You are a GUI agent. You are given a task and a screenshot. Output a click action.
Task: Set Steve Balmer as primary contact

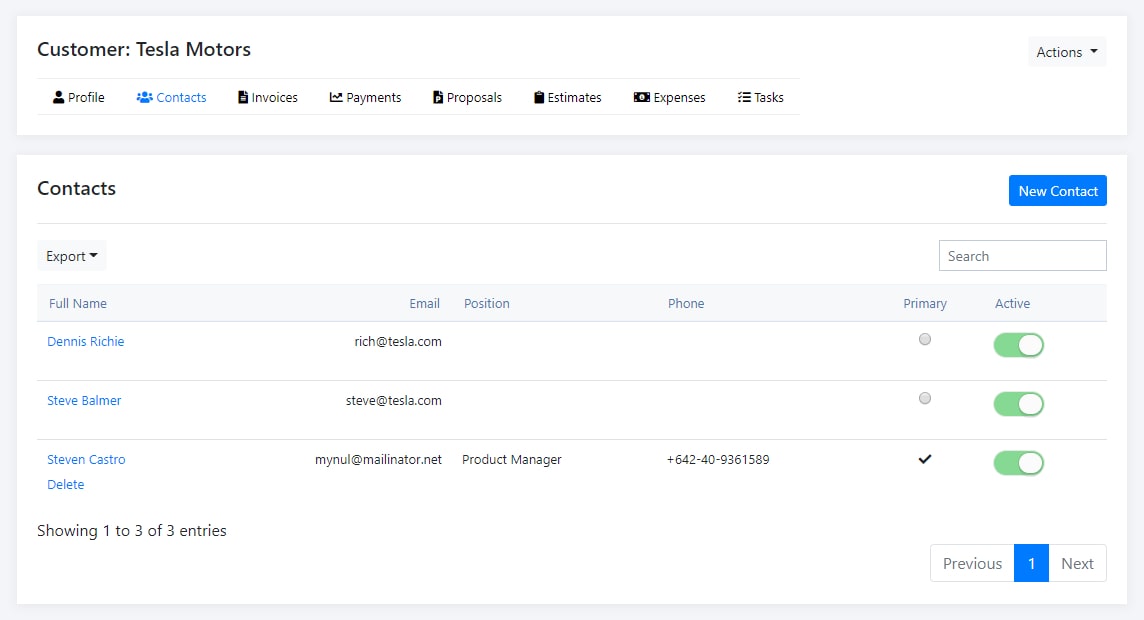click(925, 398)
